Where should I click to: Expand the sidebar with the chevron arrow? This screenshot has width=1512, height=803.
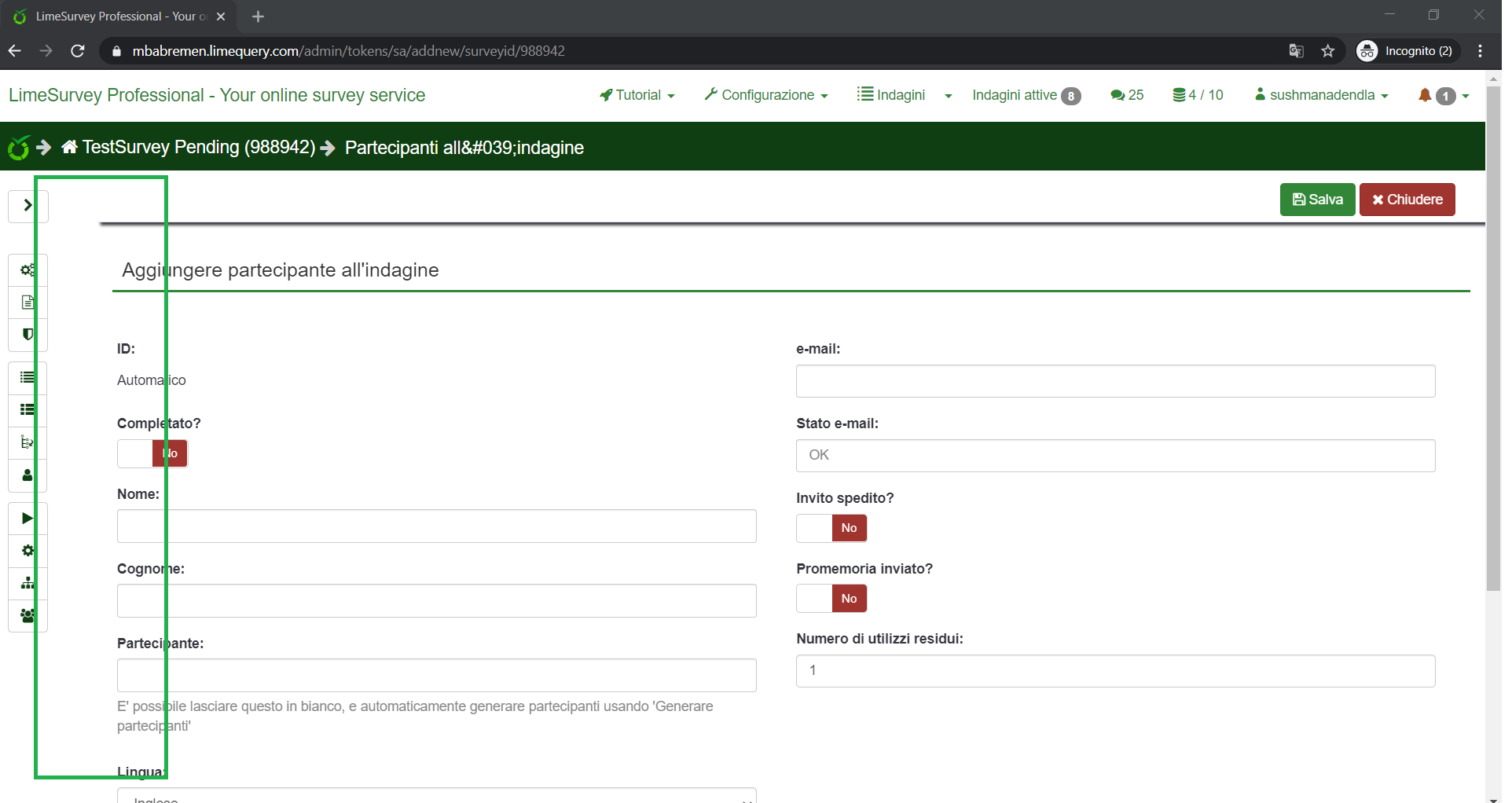click(28, 206)
